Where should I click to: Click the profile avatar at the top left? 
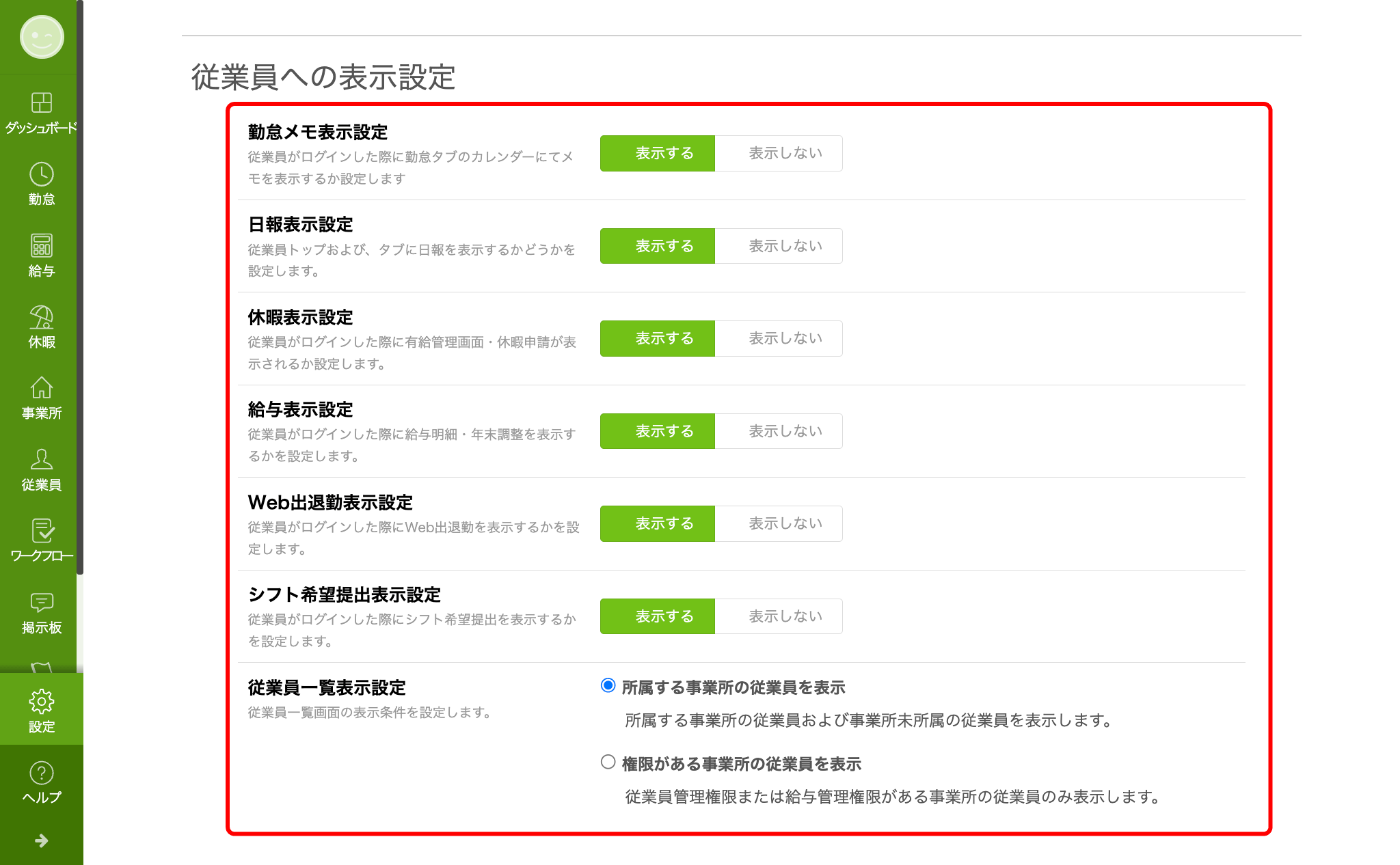click(x=41, y=38)
